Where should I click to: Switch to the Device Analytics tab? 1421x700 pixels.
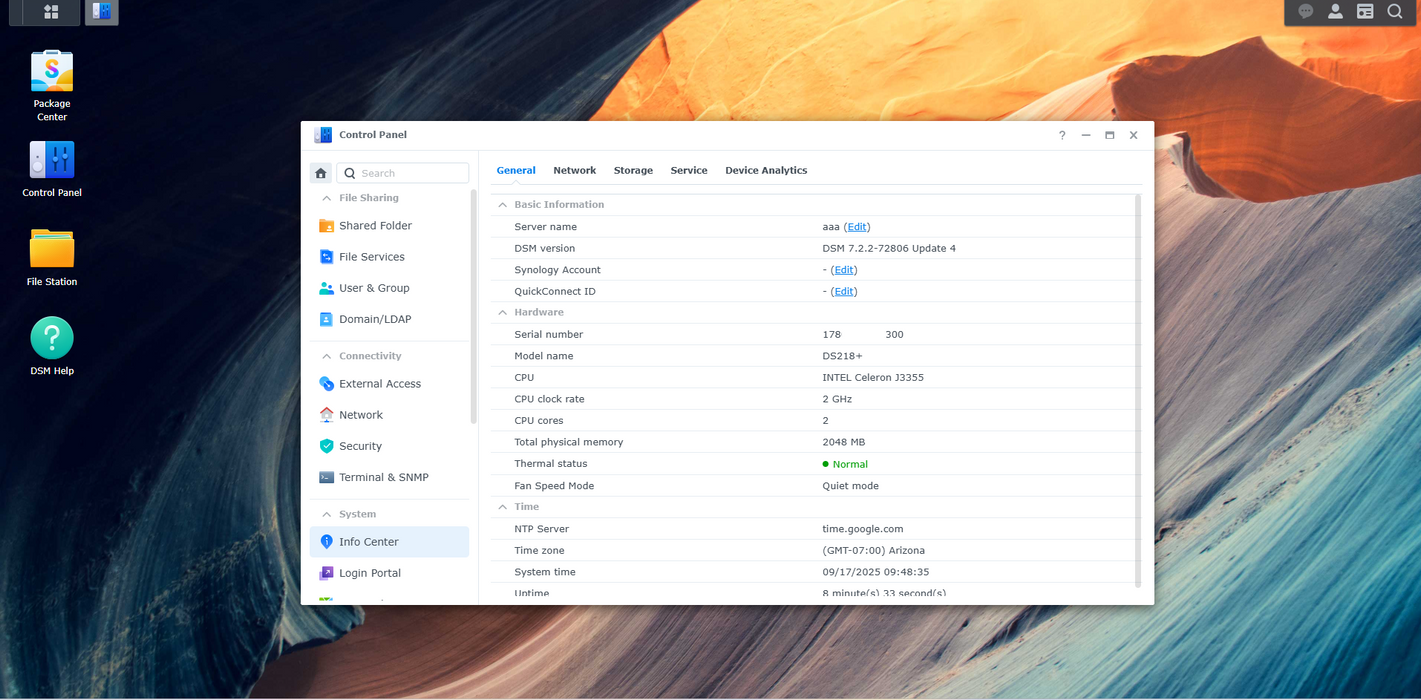click(766, 171)
